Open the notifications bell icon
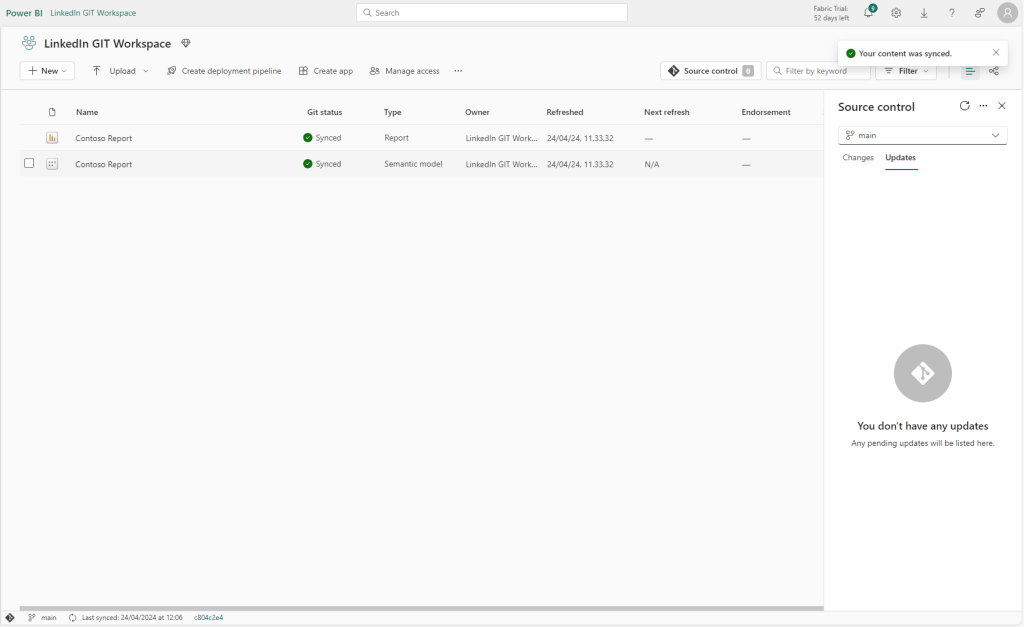This screenshot has height=627, width=1024. (868, 13)
